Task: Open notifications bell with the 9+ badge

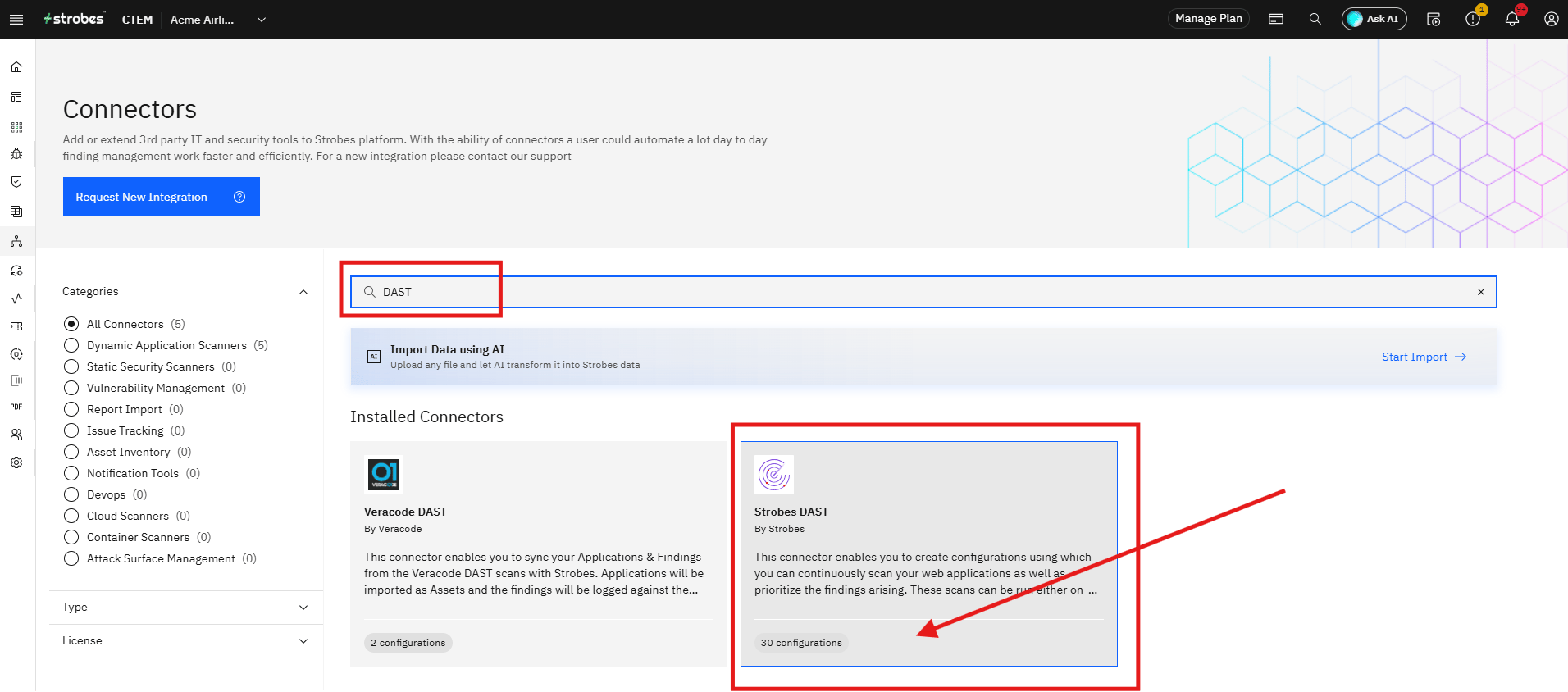Action: 1512,19
